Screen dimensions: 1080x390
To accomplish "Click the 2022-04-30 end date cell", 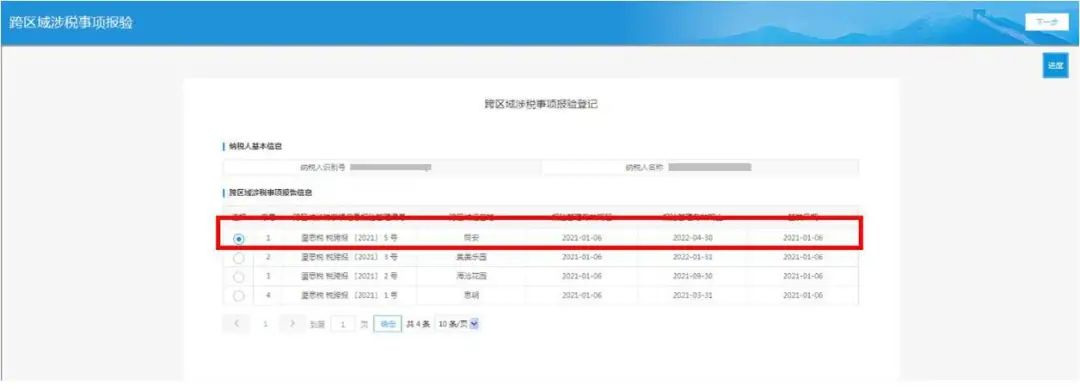I will coord(691,238).
